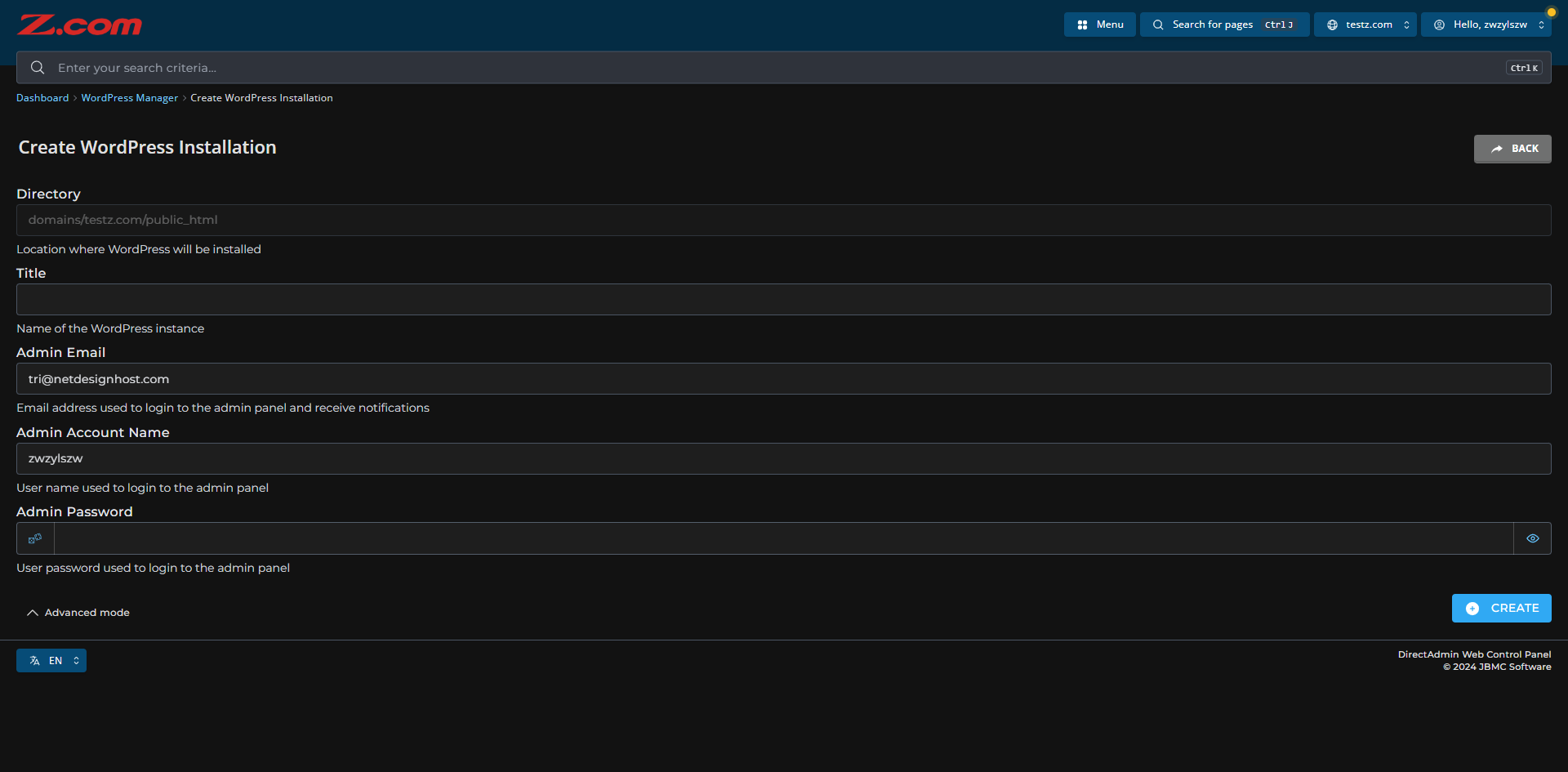
Task: Open the Menu grid button
Action: (1099, 25)
